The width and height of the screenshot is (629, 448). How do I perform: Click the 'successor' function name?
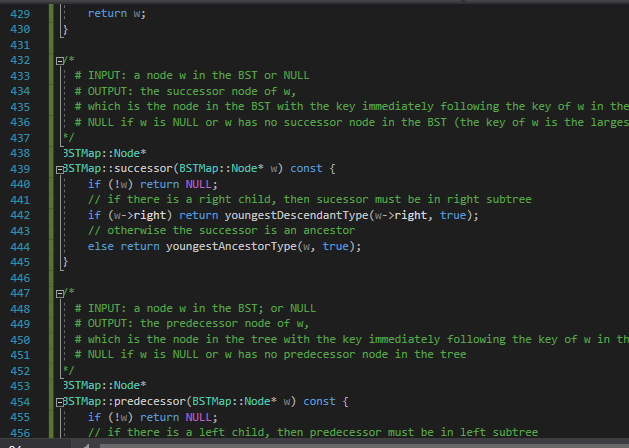tap(143, 168)
